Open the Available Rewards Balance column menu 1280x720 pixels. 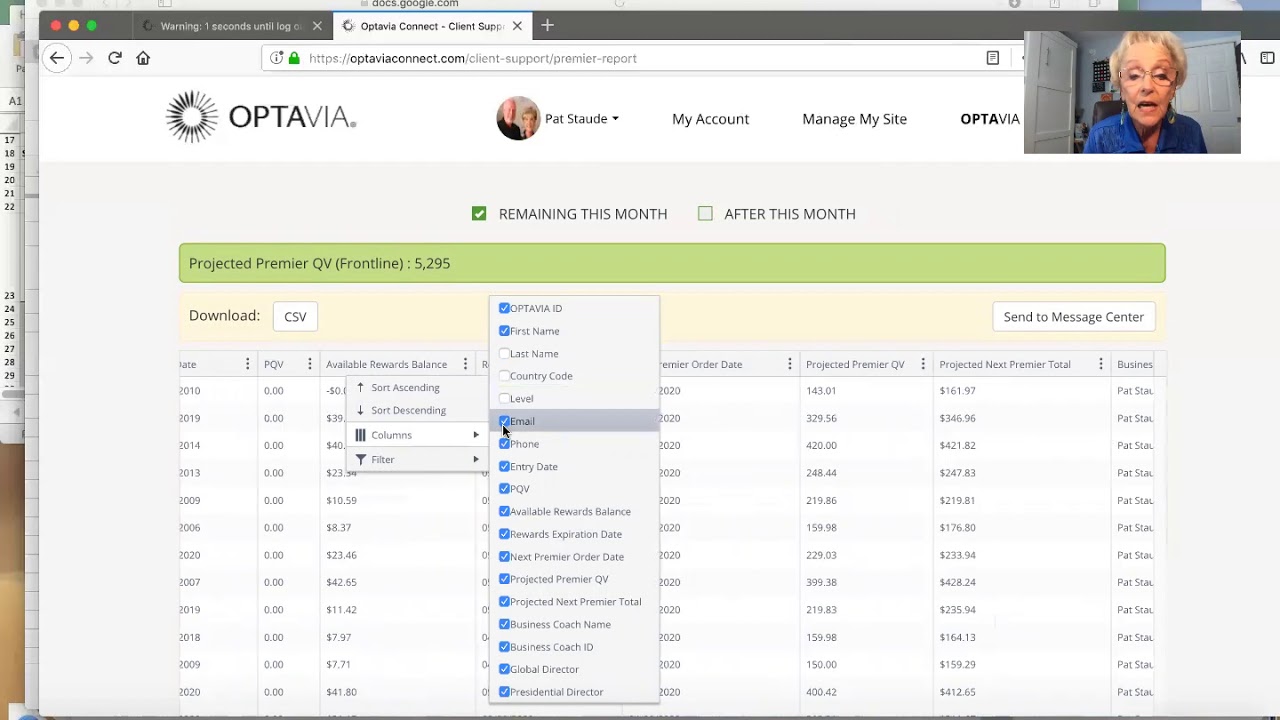pyautogui.click(x=465, y=364)
